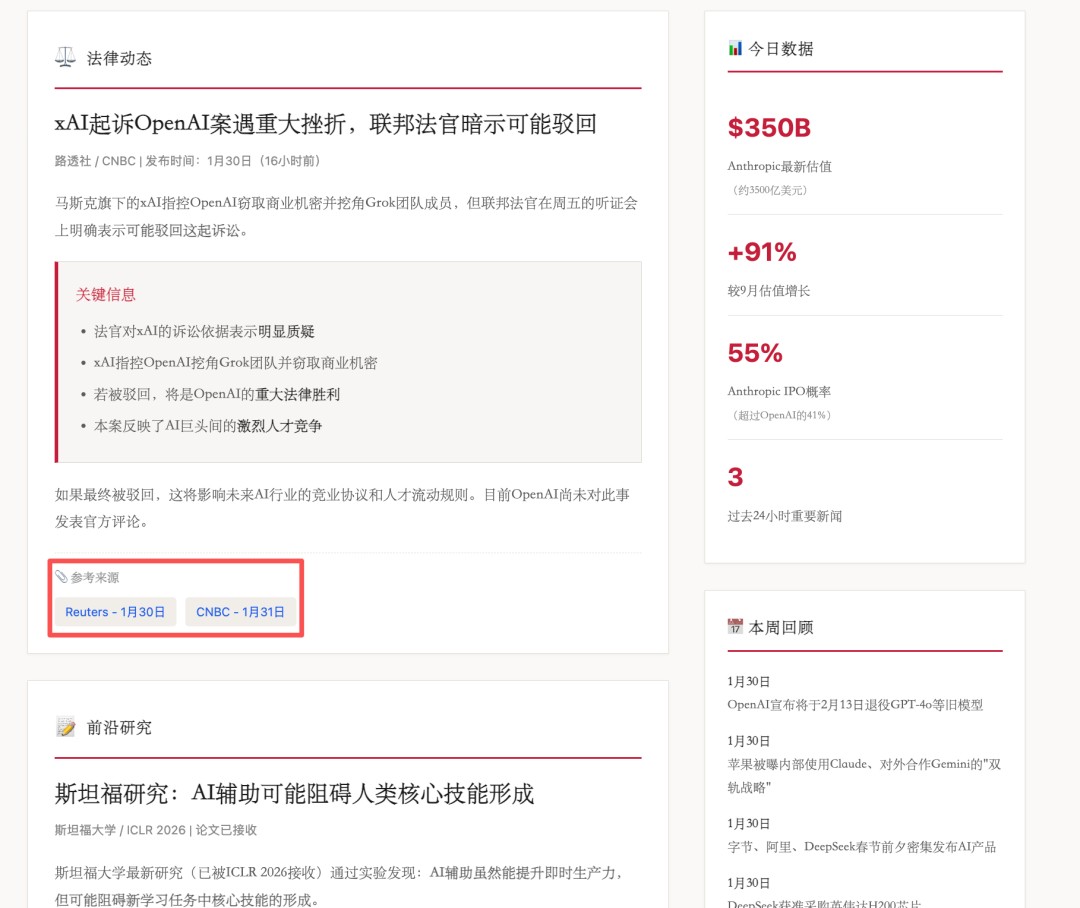
Task: Select the 法律动态 section heading
Action: click(119, 58)
